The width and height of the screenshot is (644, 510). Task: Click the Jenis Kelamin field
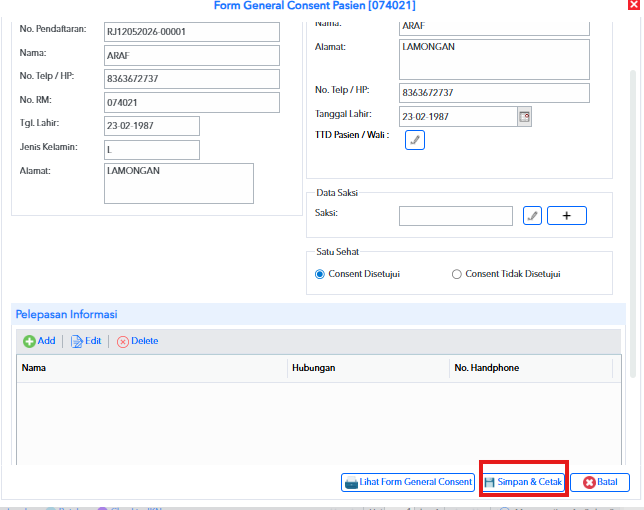pyautogui.click(x=152, y=150)
